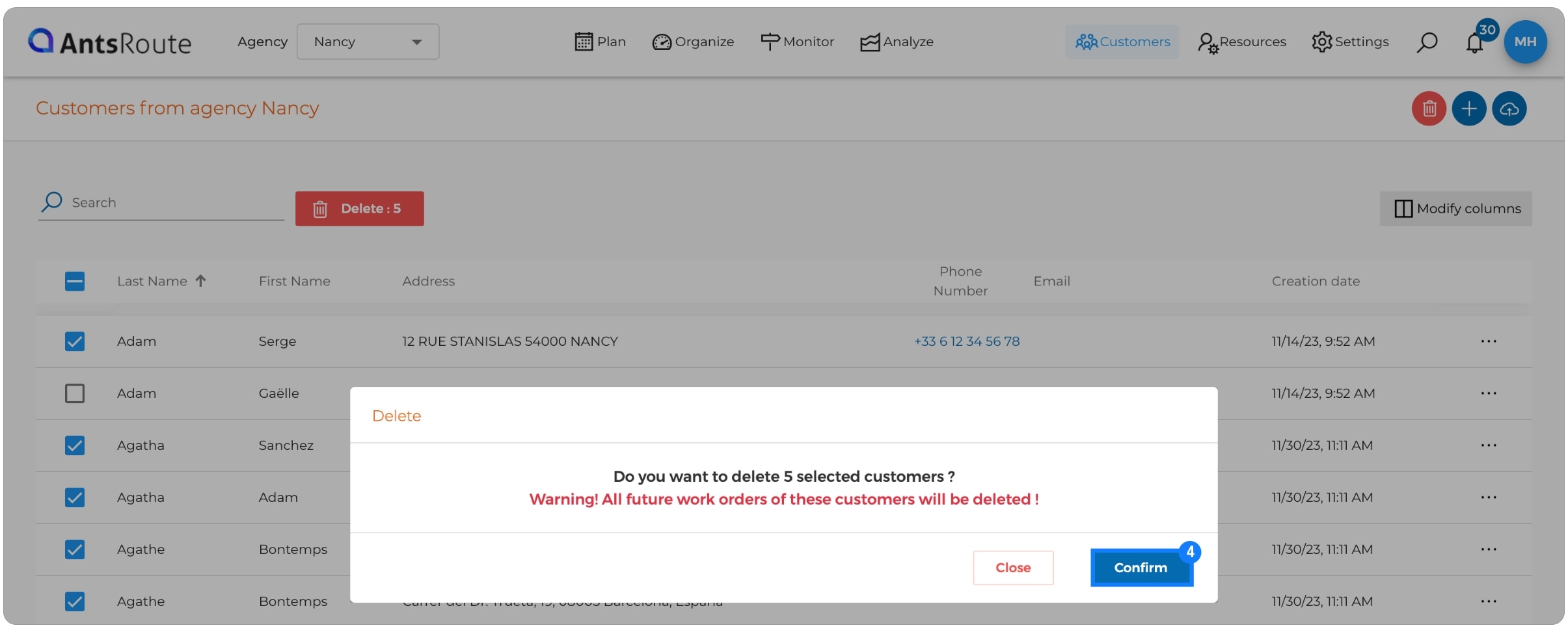Screen dimensions: 1568x632
Task: Confirm deleting the 5 selected customers
Action: click(x=1141, y=568)
